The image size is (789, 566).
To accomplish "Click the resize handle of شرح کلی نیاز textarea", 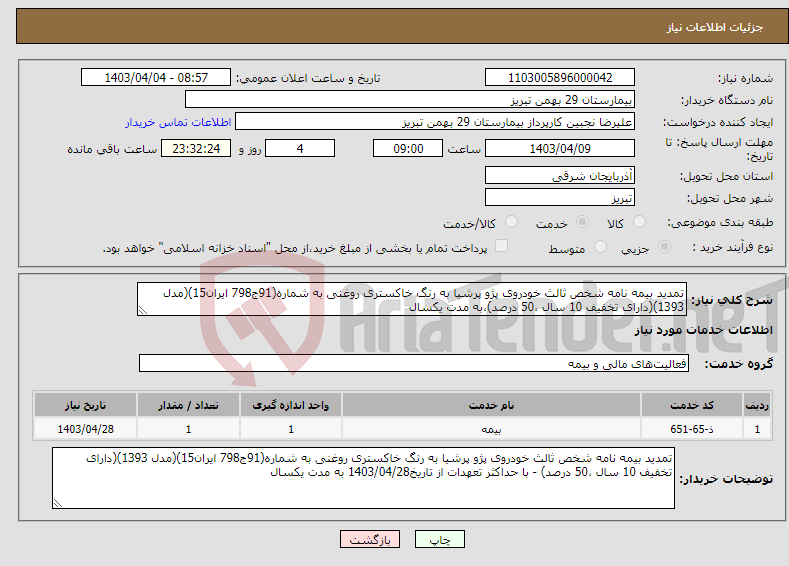I will point(143,310).
